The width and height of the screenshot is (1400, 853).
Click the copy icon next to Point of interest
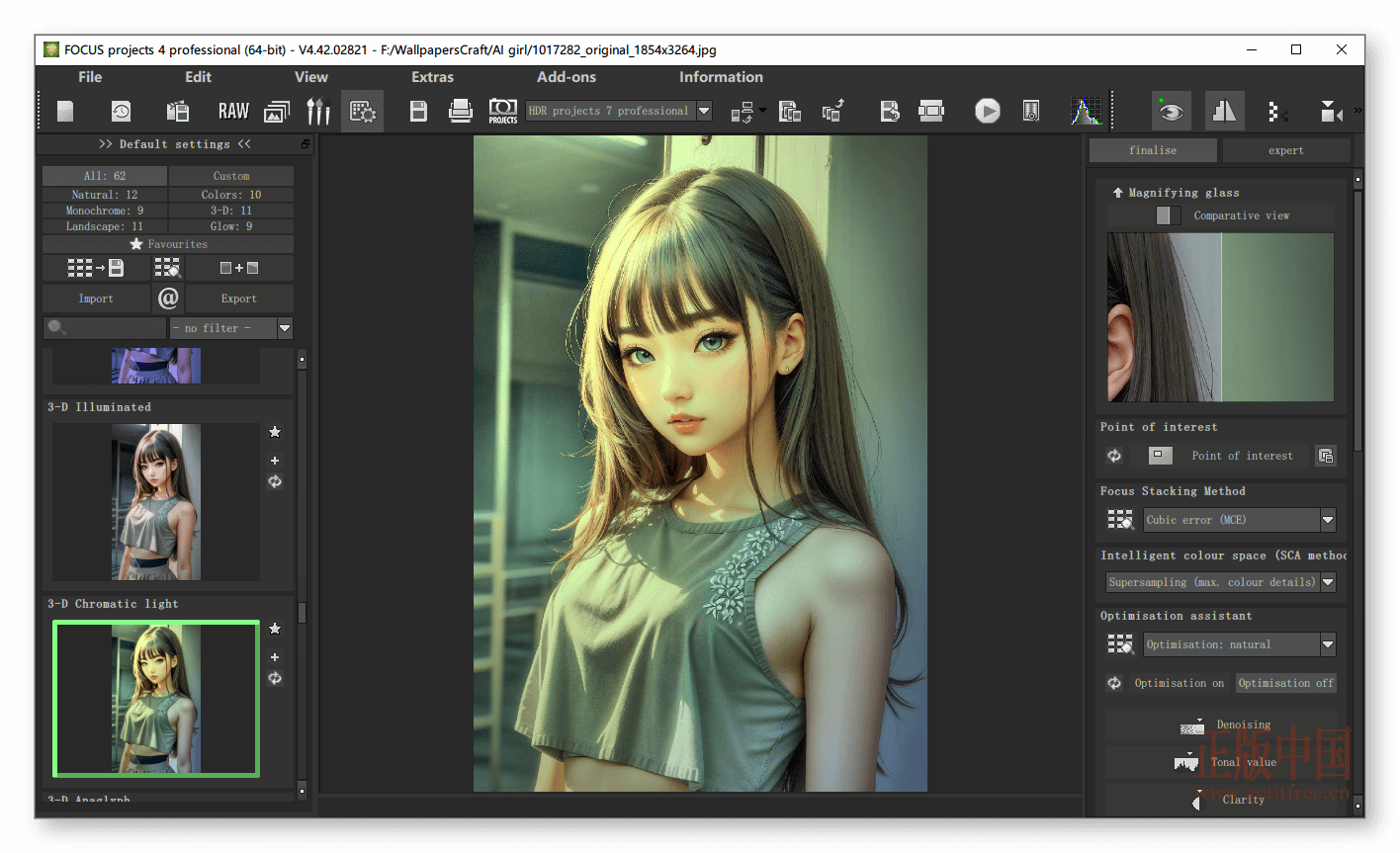pos(1326,456)
